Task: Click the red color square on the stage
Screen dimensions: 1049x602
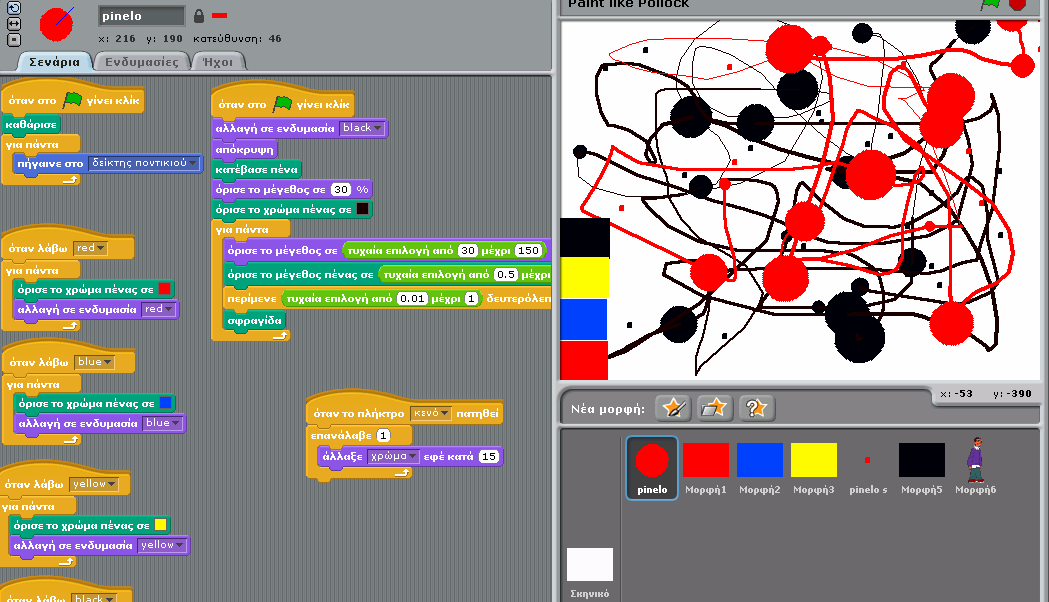Action: 583,360
